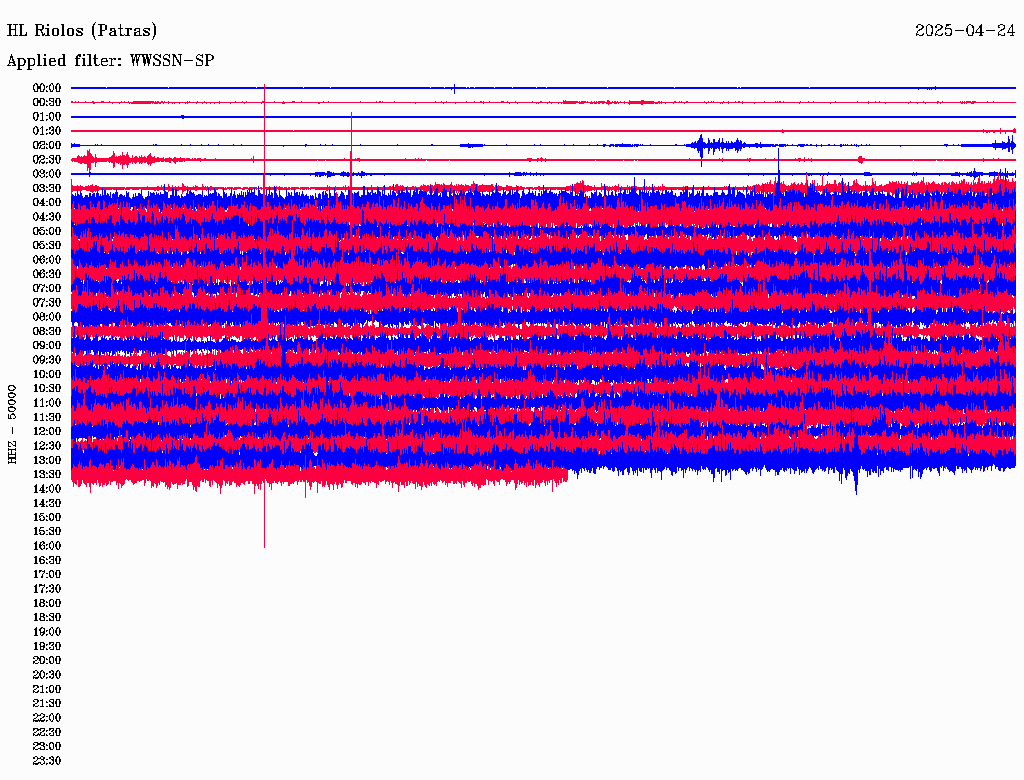This screenshot has width=1024, height=780.
Task: Click the 14:00 time label
Action: pos(47,489)
